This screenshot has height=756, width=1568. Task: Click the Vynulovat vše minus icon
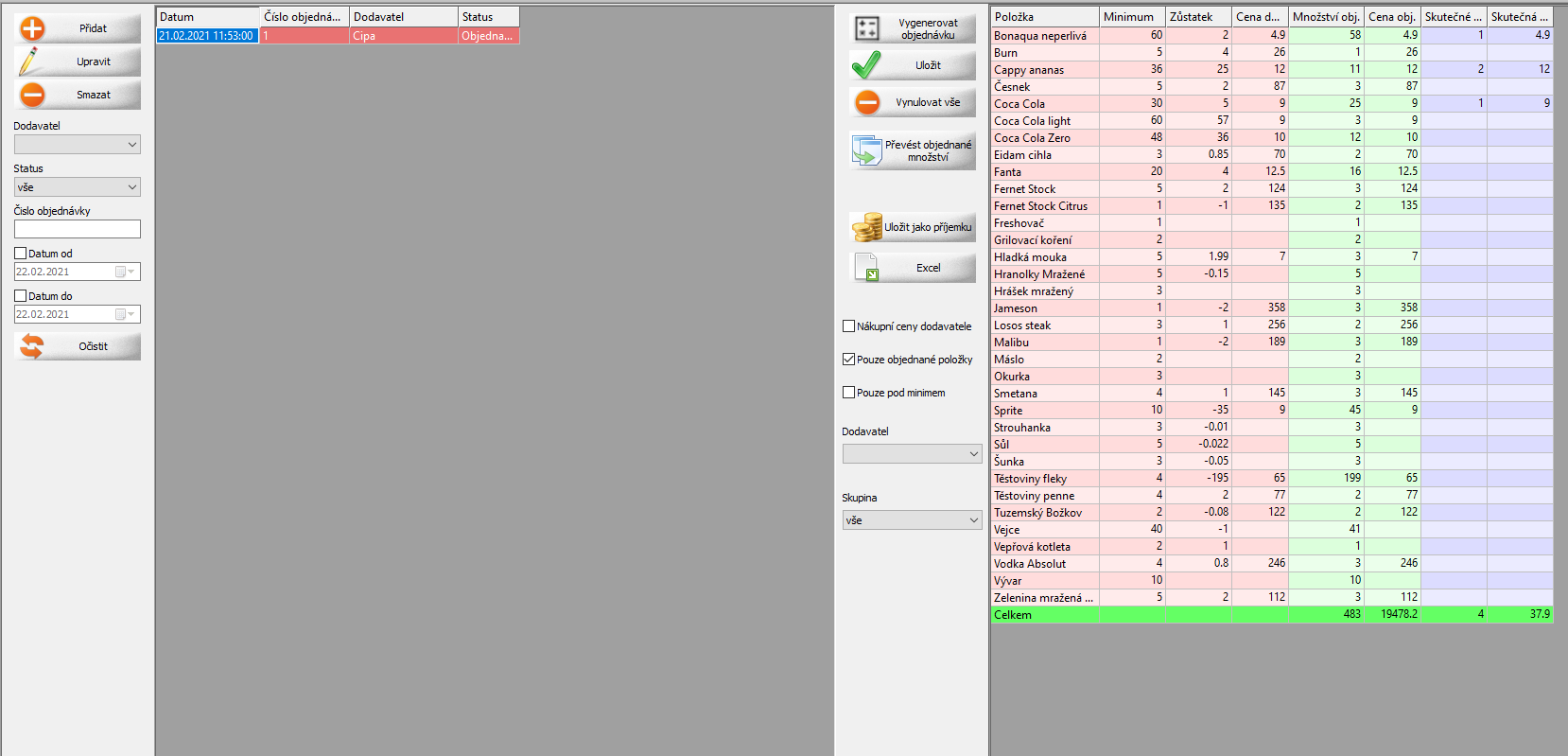click(867, 102)
